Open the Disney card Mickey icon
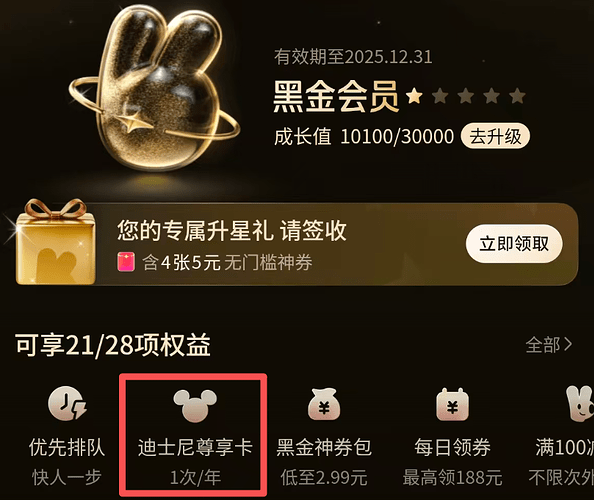 [195, 406]
